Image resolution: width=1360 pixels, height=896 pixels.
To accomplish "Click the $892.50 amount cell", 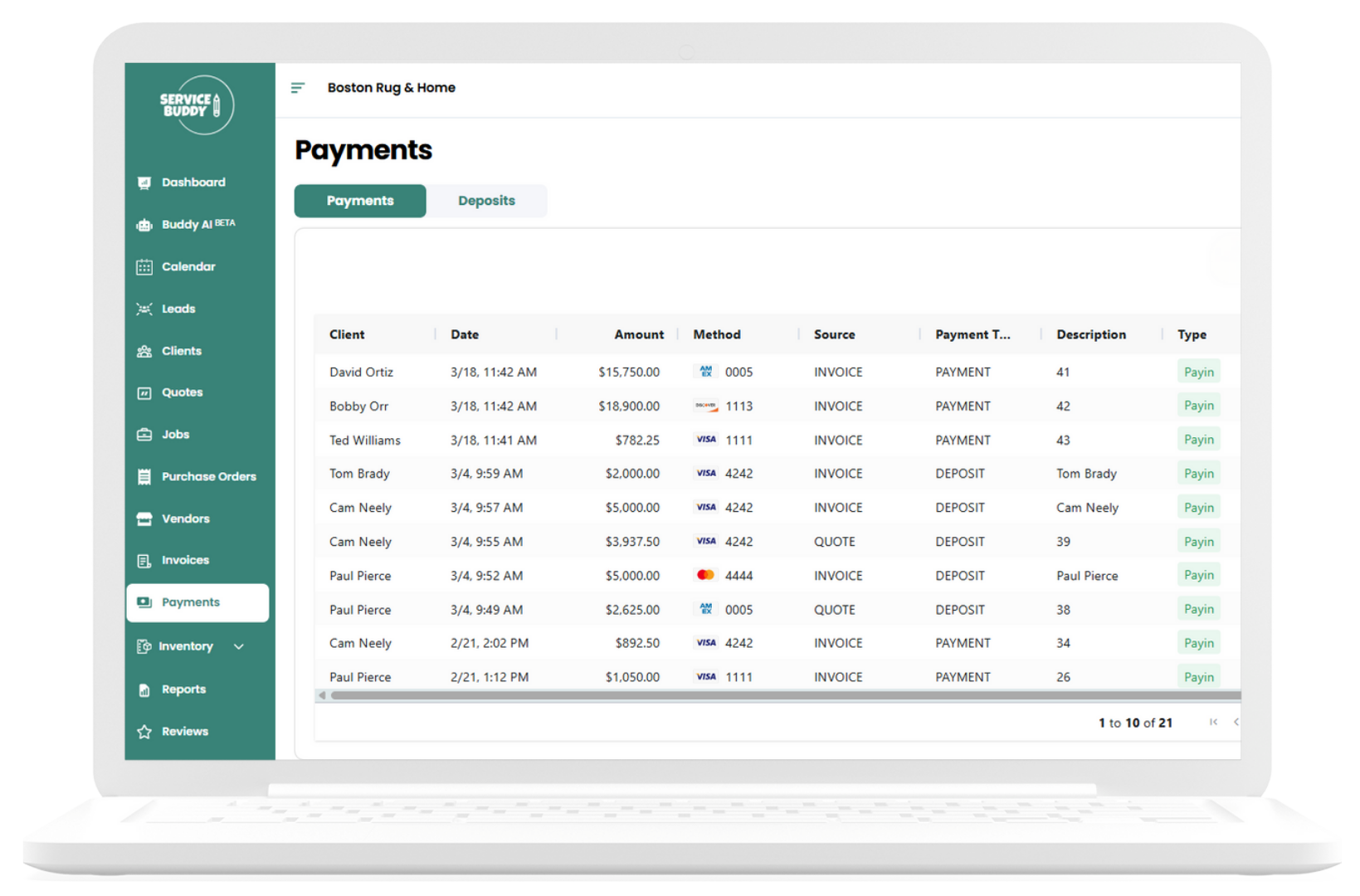I will 637,643.
